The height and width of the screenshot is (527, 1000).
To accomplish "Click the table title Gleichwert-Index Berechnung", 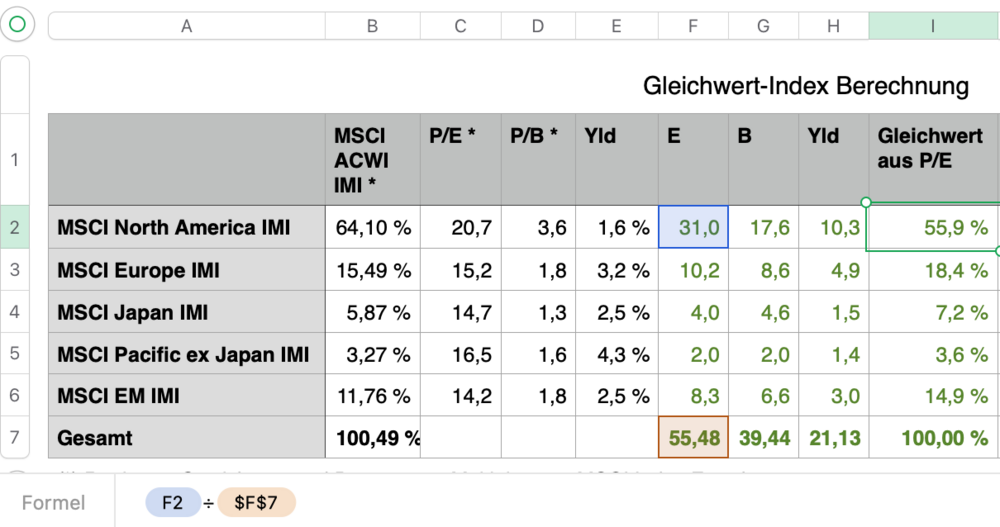I will pos(806,86).
